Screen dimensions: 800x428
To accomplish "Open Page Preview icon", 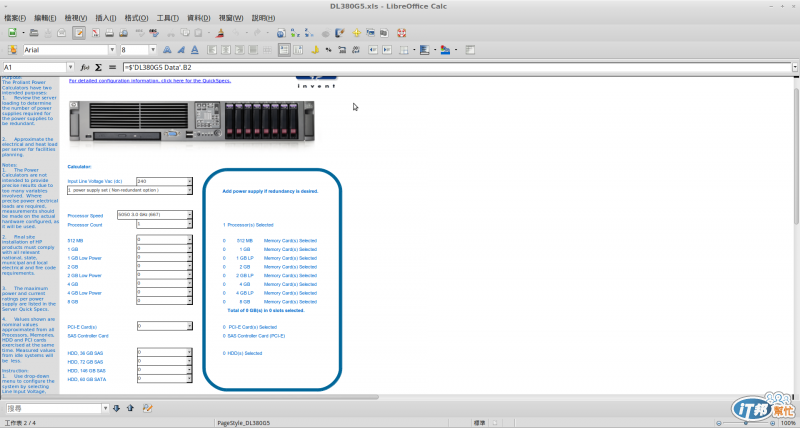I will click(123, 33).
